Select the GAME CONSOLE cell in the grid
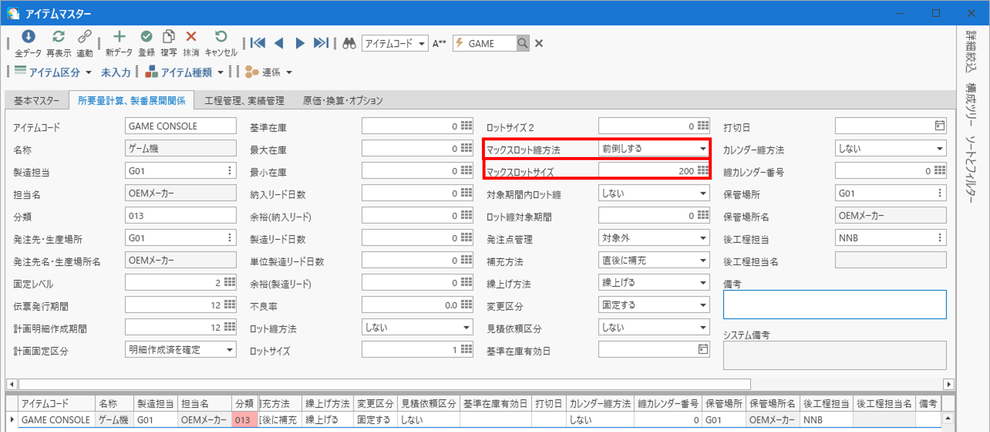The height and width of the screenshot is (432, 990). (57, 419)
